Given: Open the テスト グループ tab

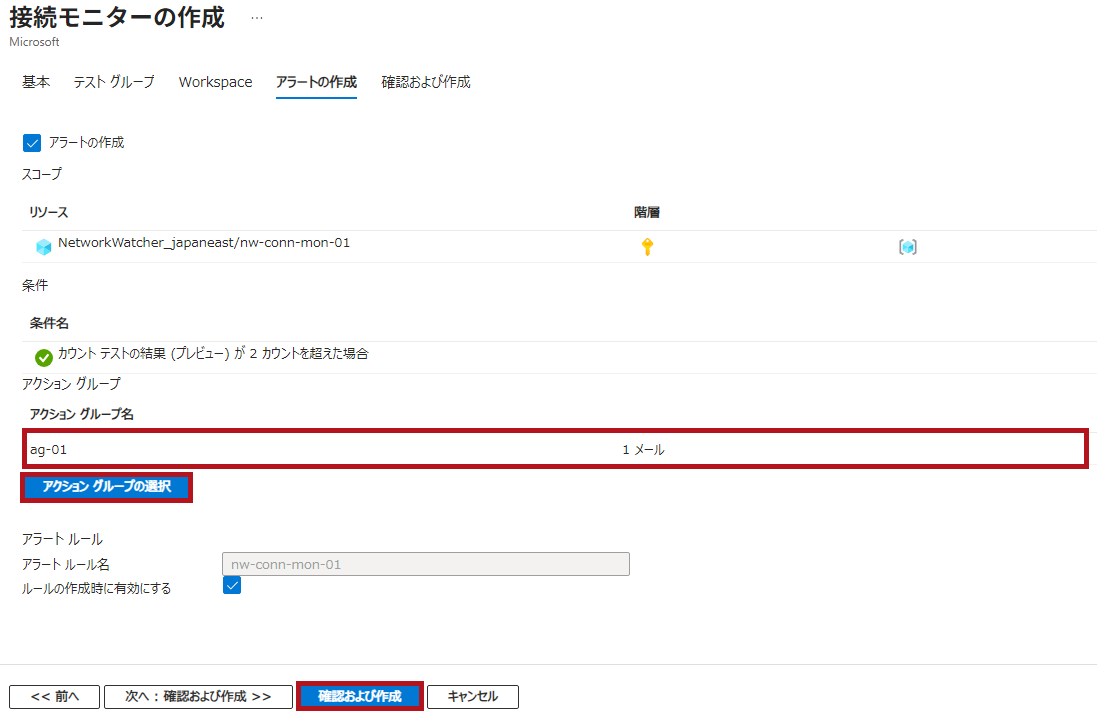Looking at the screenshot, I should (x=114, y=82).
